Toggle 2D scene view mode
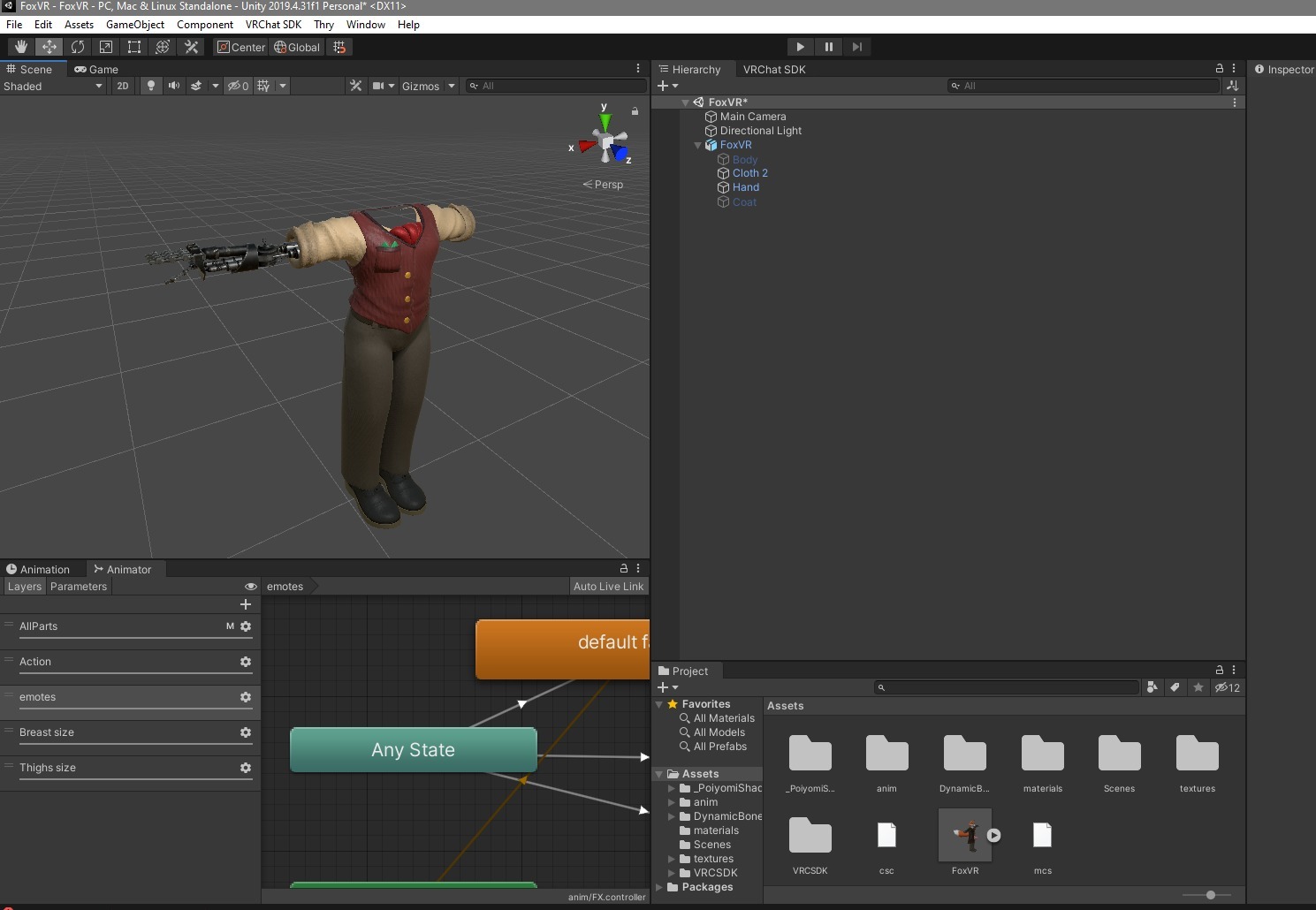Screen dimensions: 1316x910 point(123,86)
